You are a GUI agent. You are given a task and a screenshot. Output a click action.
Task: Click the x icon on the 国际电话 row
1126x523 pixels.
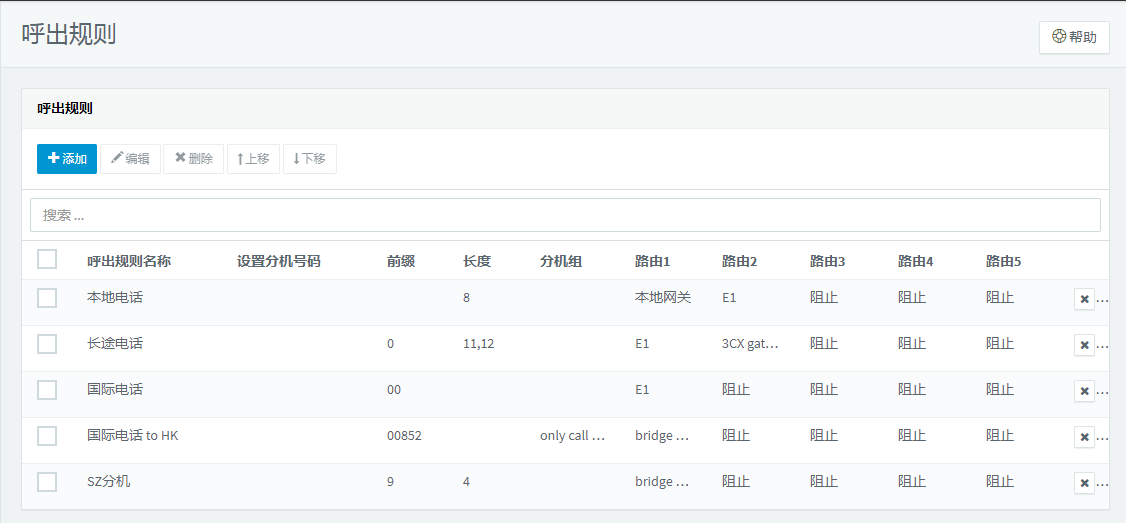point(1084,392)
